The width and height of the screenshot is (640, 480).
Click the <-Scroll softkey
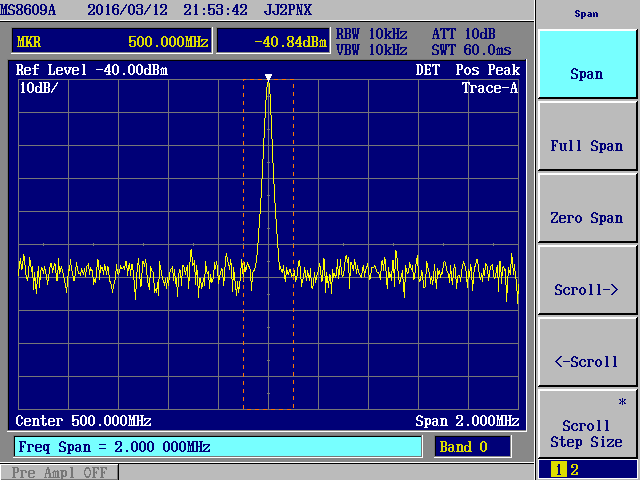tap(587, 351)
